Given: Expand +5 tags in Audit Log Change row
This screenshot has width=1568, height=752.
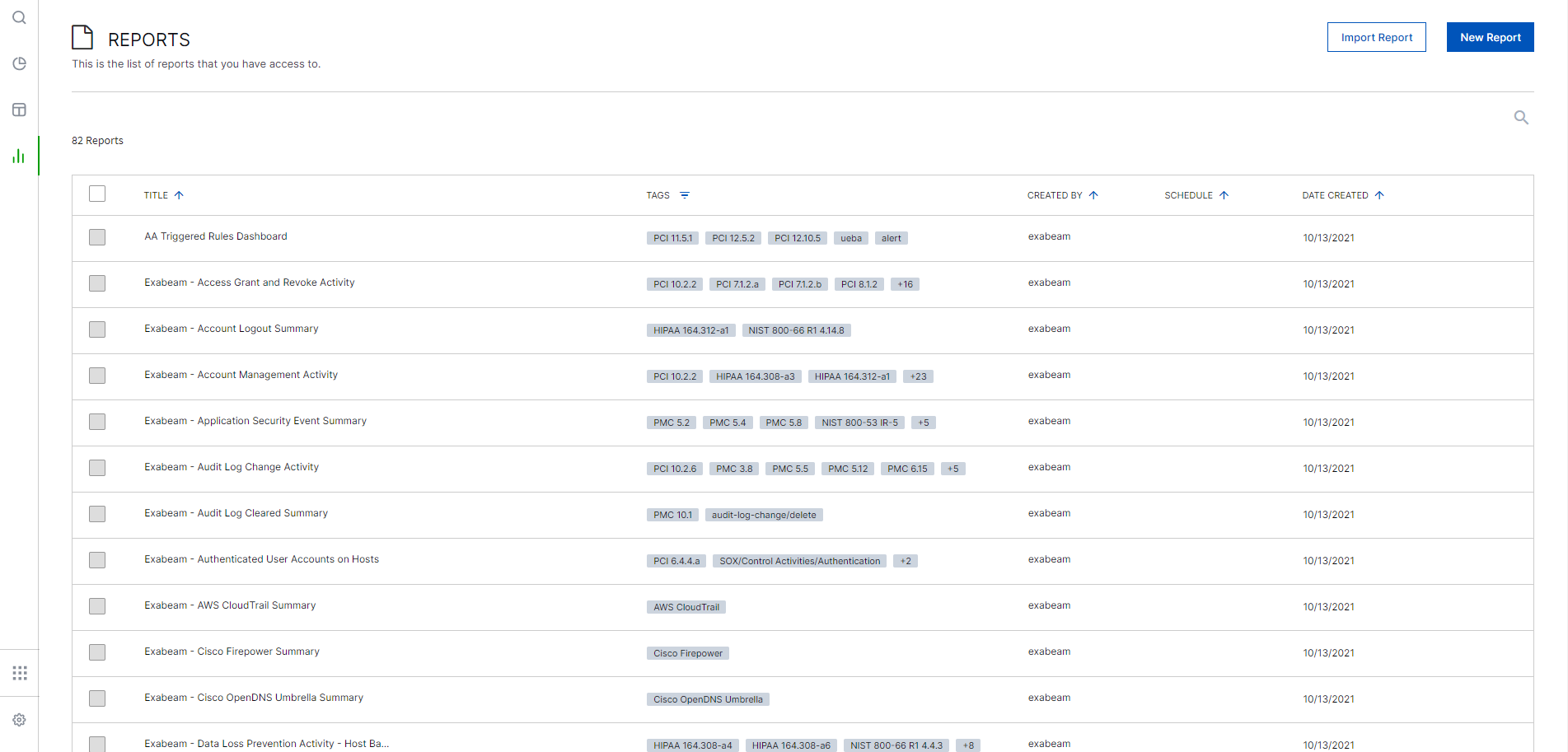Looking at the screenshot, I should click(x=953, y=469).
